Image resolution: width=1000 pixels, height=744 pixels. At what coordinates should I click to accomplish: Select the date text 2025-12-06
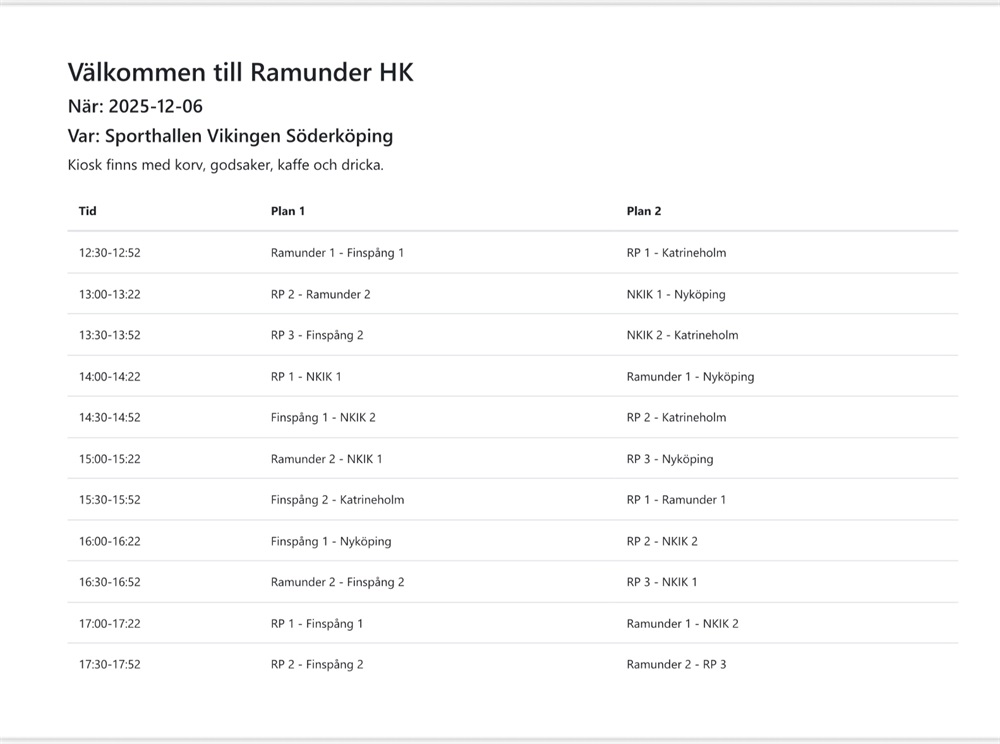point(155,106)
